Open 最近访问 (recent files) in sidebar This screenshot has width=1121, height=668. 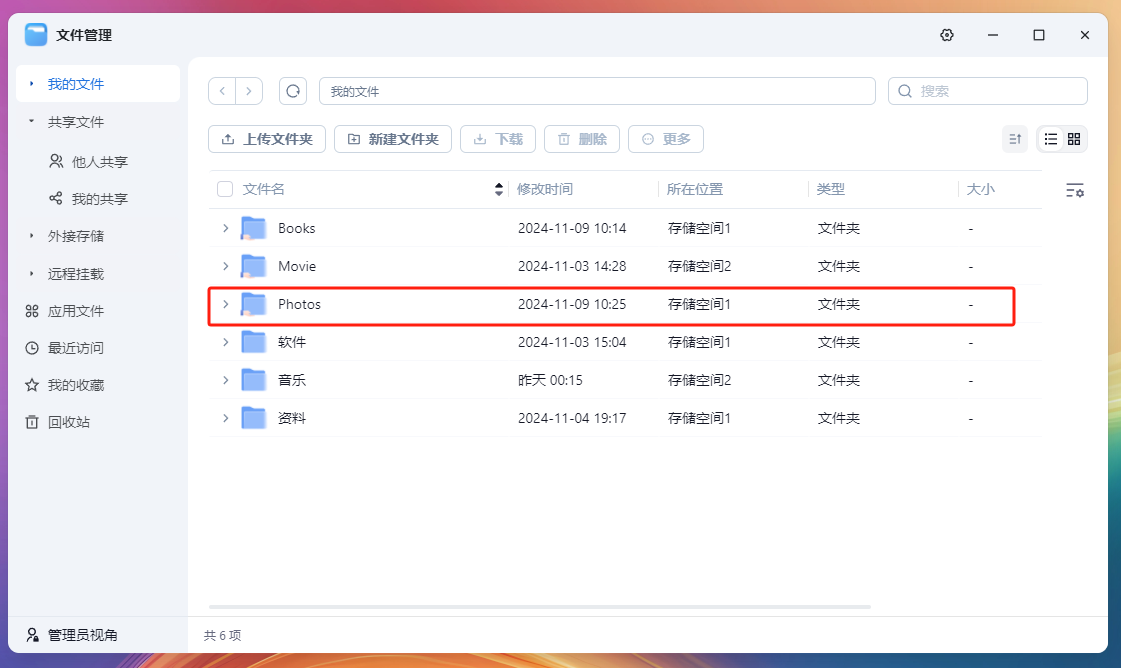[x=78, y=347]
